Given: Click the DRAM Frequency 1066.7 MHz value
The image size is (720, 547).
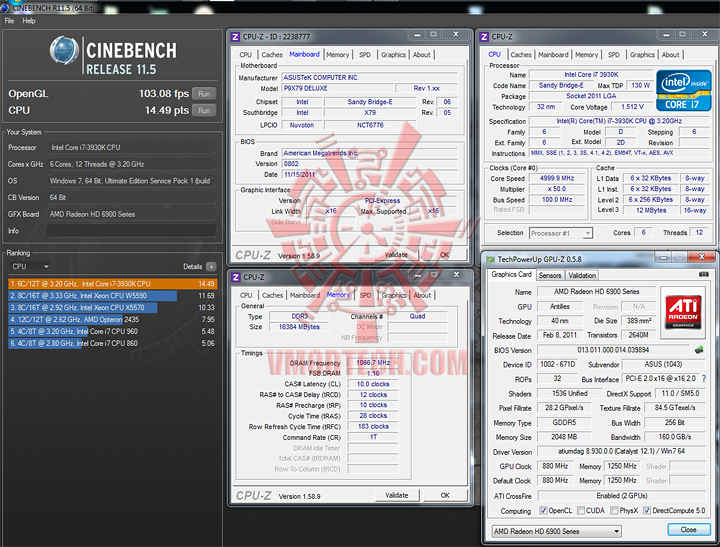Looking at the screenshot, I should tap(373, 363).
